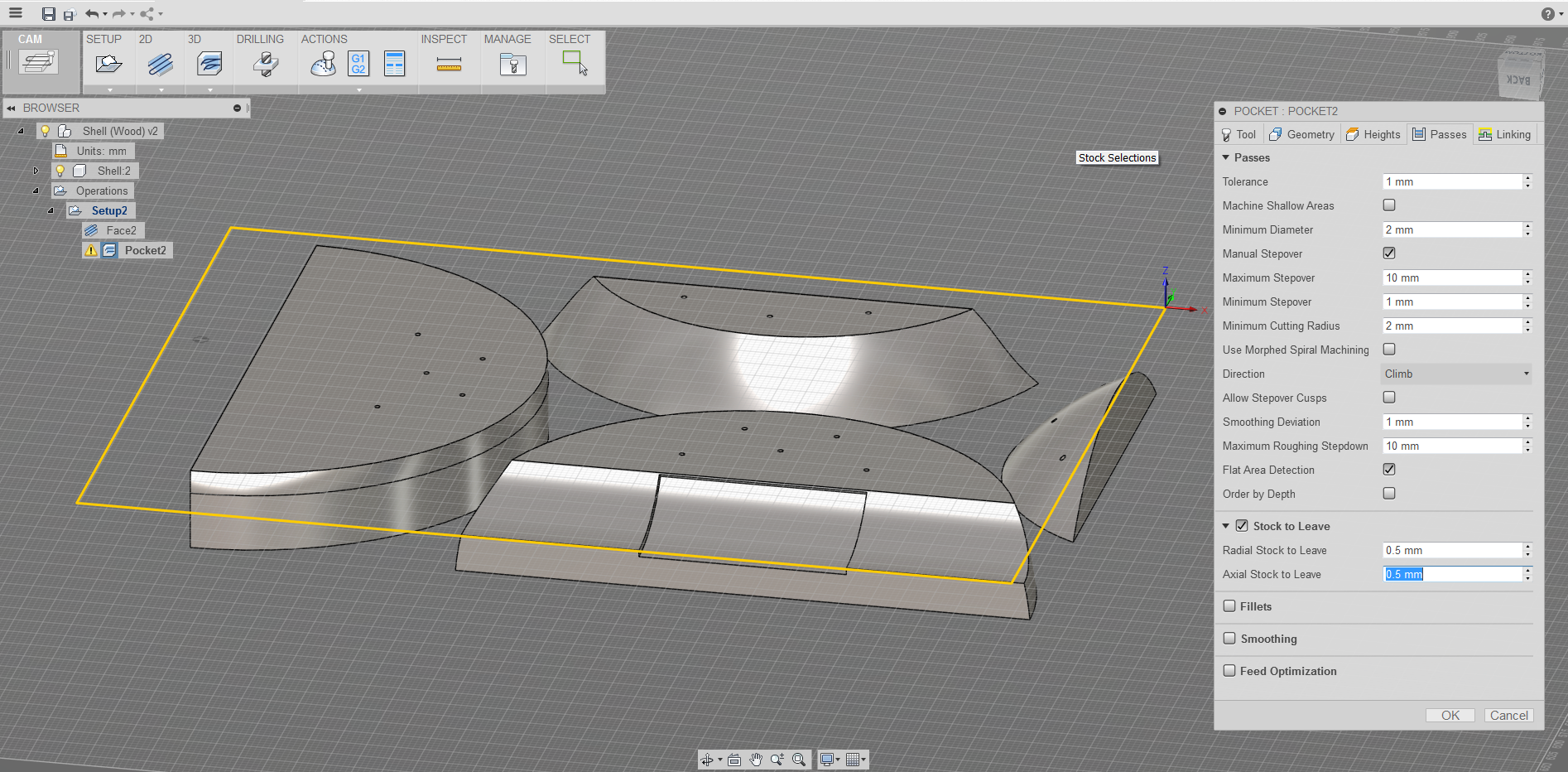Open the Grid and snaps icon
Image resolution: width=1568 pixels, height=772 pixels.
[x=853, y=760]
